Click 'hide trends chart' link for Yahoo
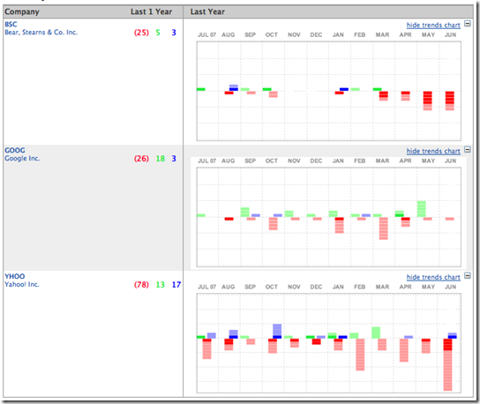480x404 pixels. click(x=433, y=277)
